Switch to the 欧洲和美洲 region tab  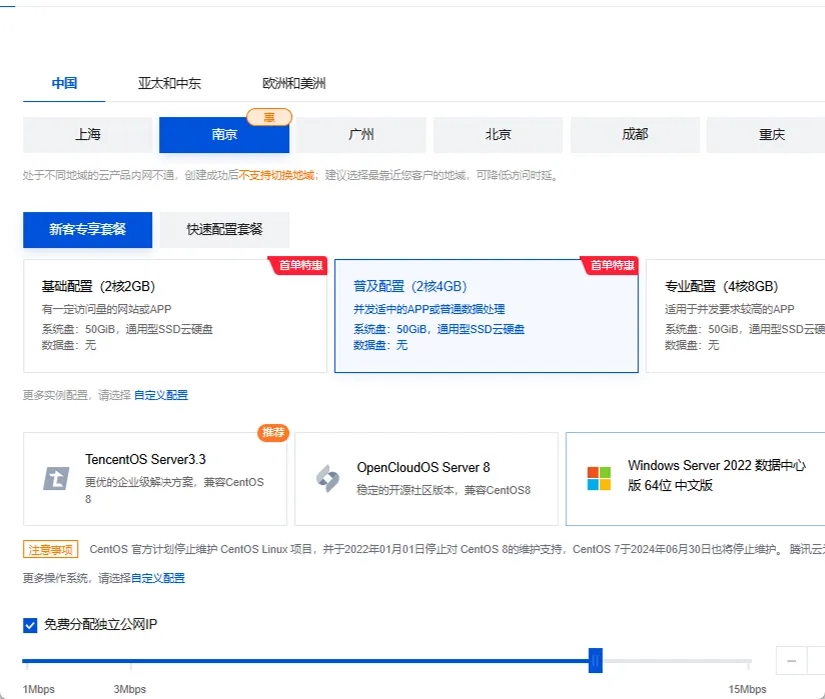[x=293, y=84]
